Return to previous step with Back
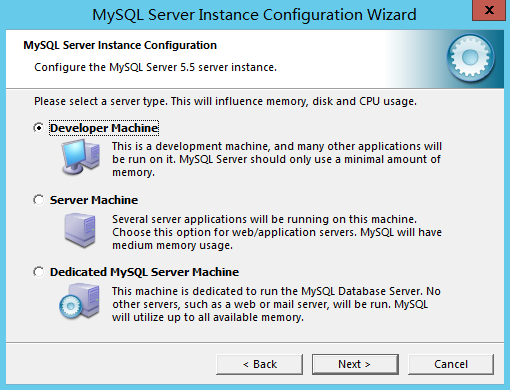The image size is (510, 390). tap(259, 364)
